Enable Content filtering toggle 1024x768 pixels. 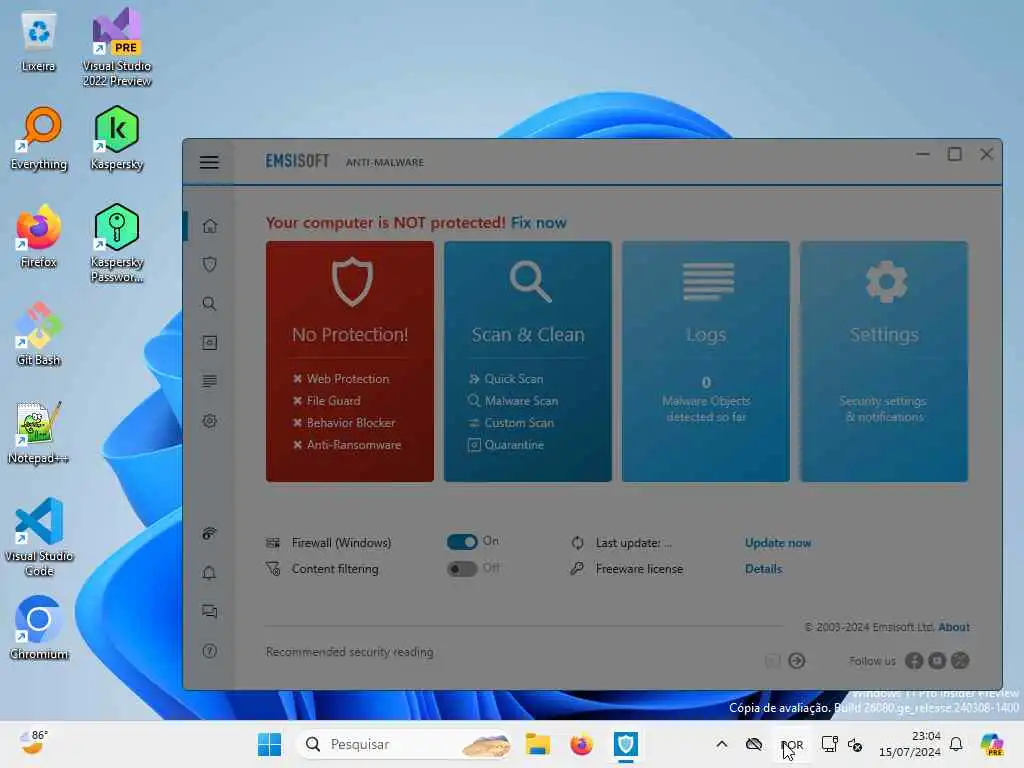[462, 569]
